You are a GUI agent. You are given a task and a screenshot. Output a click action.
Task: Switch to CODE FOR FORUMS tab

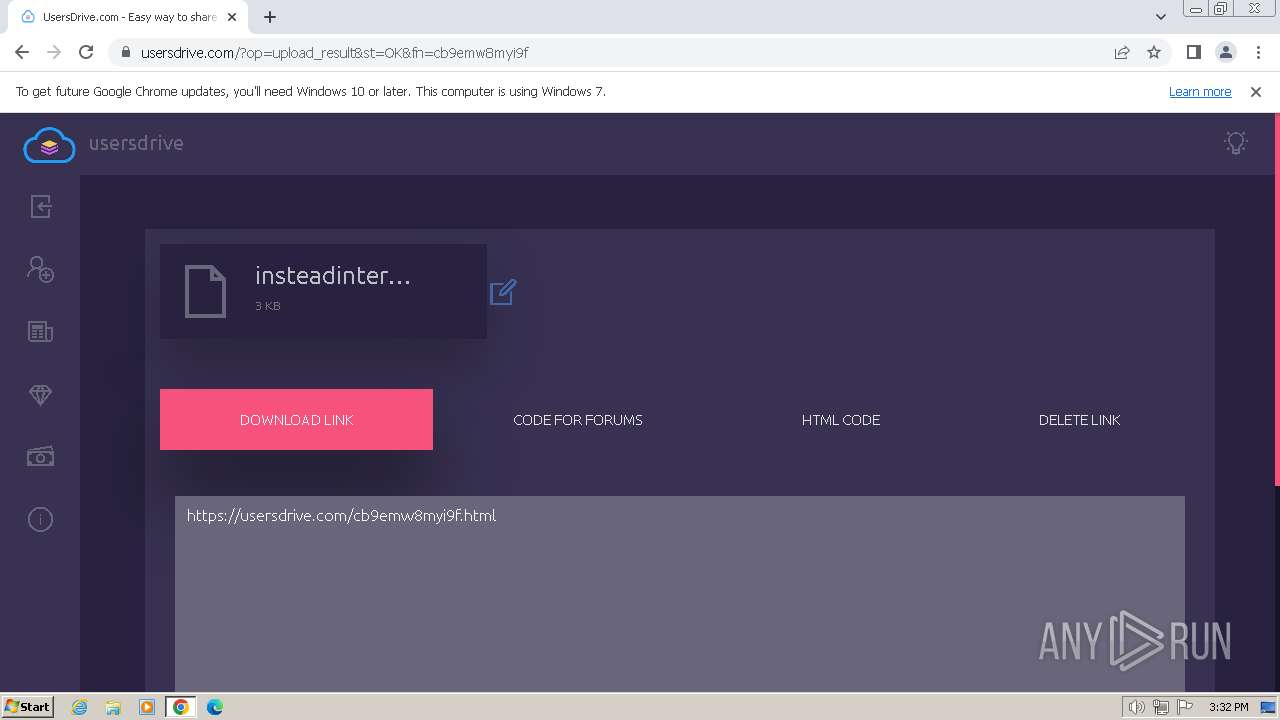(578, 420)
